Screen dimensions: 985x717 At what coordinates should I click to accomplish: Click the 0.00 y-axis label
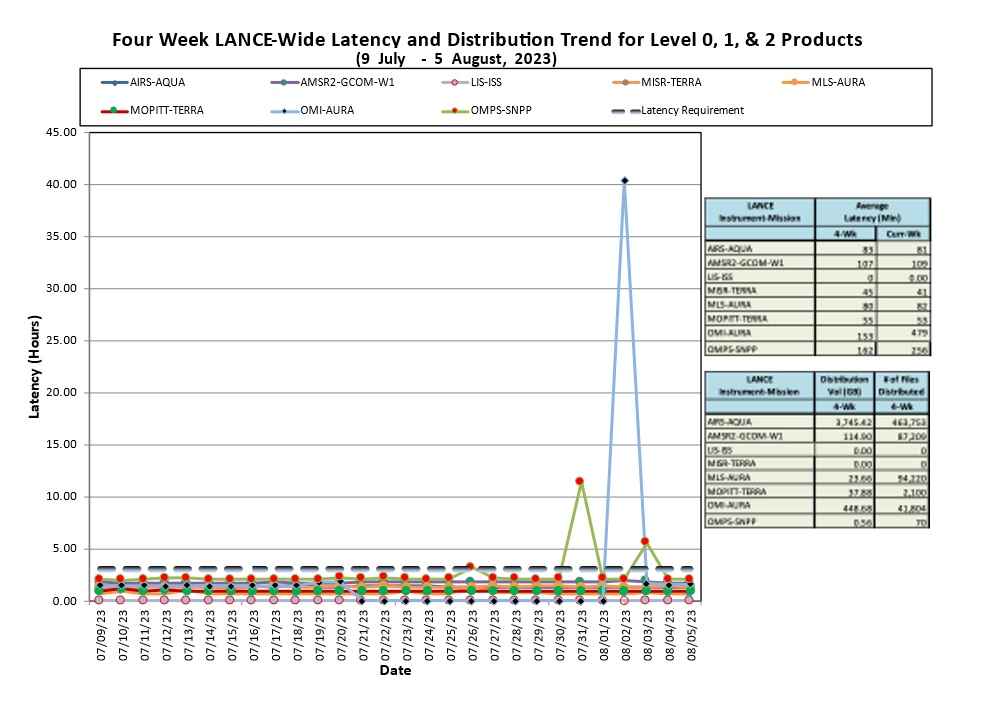point(64,601)
